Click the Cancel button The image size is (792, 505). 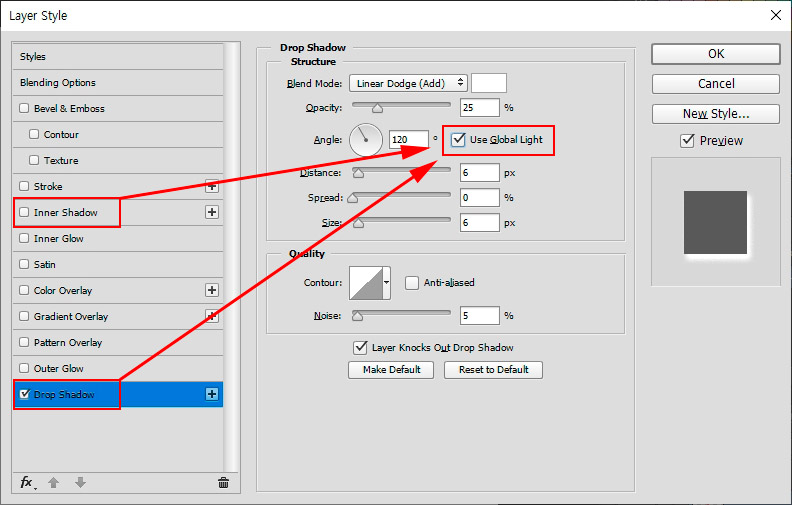[716, 84]
